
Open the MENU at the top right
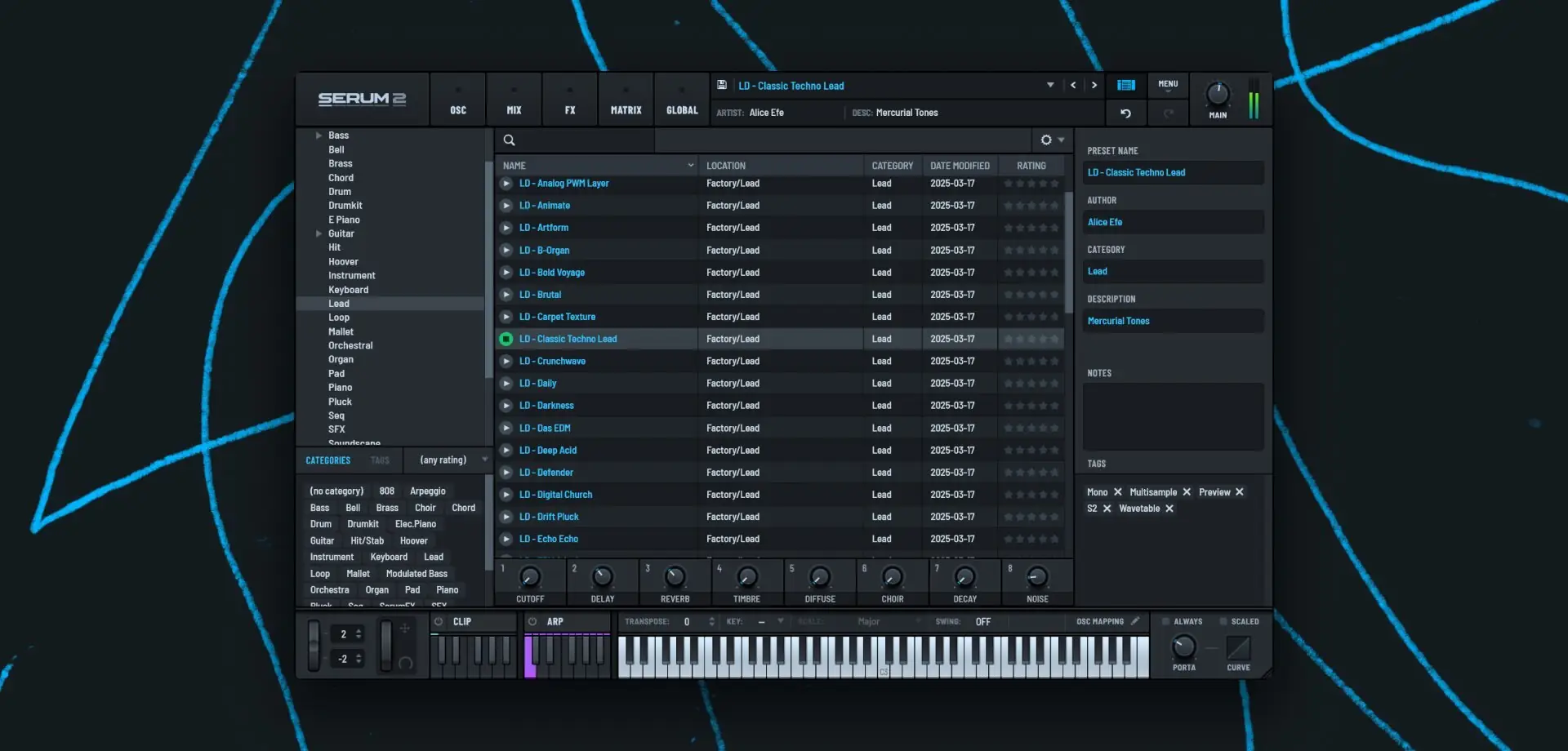(x=1168, y=85)
